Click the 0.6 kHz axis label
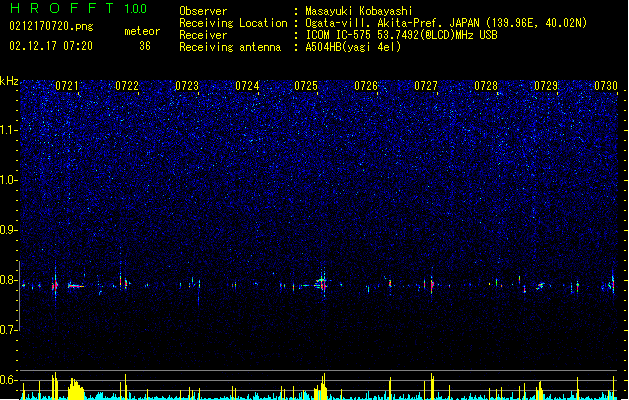629x400 pixels. [x=8, y=380]
